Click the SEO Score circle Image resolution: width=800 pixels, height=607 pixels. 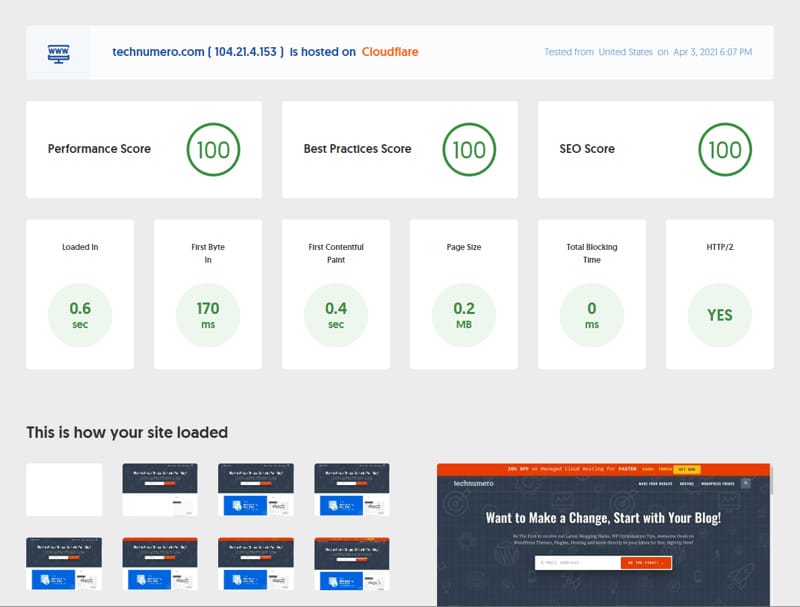point(722,148)
